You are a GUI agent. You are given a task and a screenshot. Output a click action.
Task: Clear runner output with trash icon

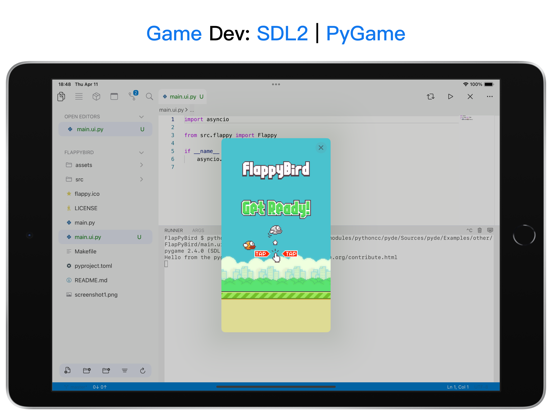tap(479, 230)
